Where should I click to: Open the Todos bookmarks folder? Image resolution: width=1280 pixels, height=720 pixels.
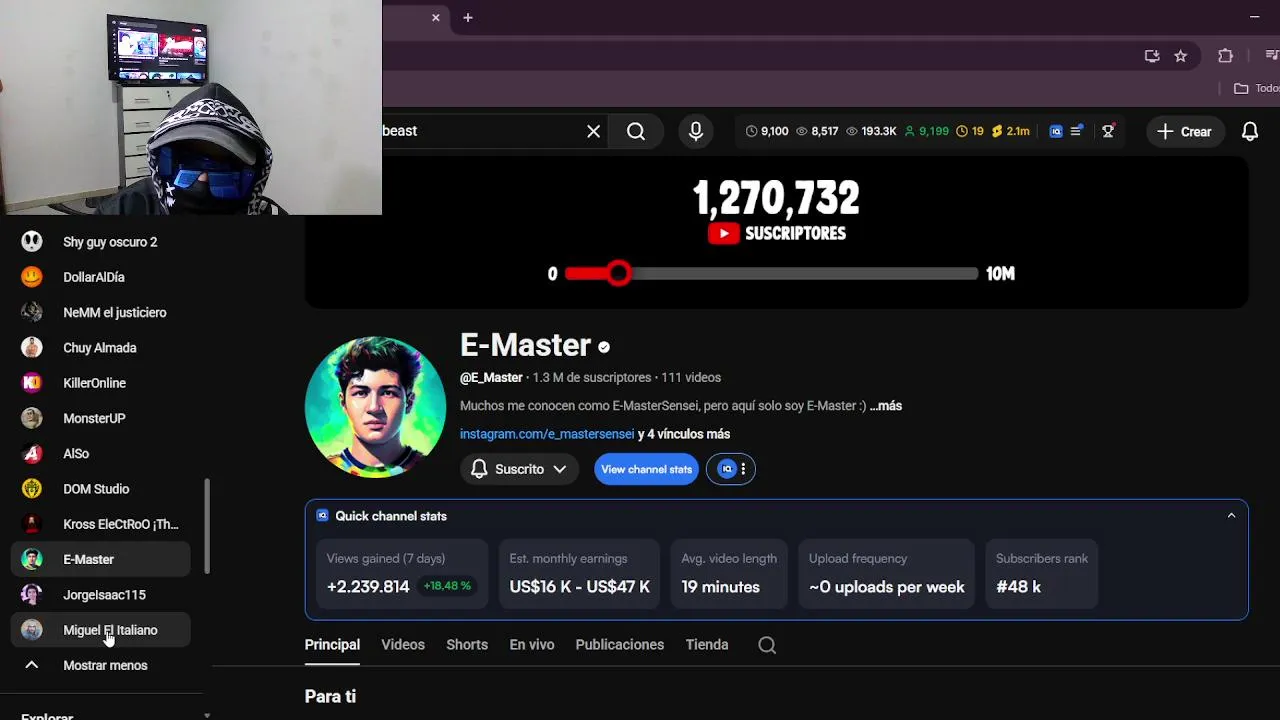(x=1256, y=88)
